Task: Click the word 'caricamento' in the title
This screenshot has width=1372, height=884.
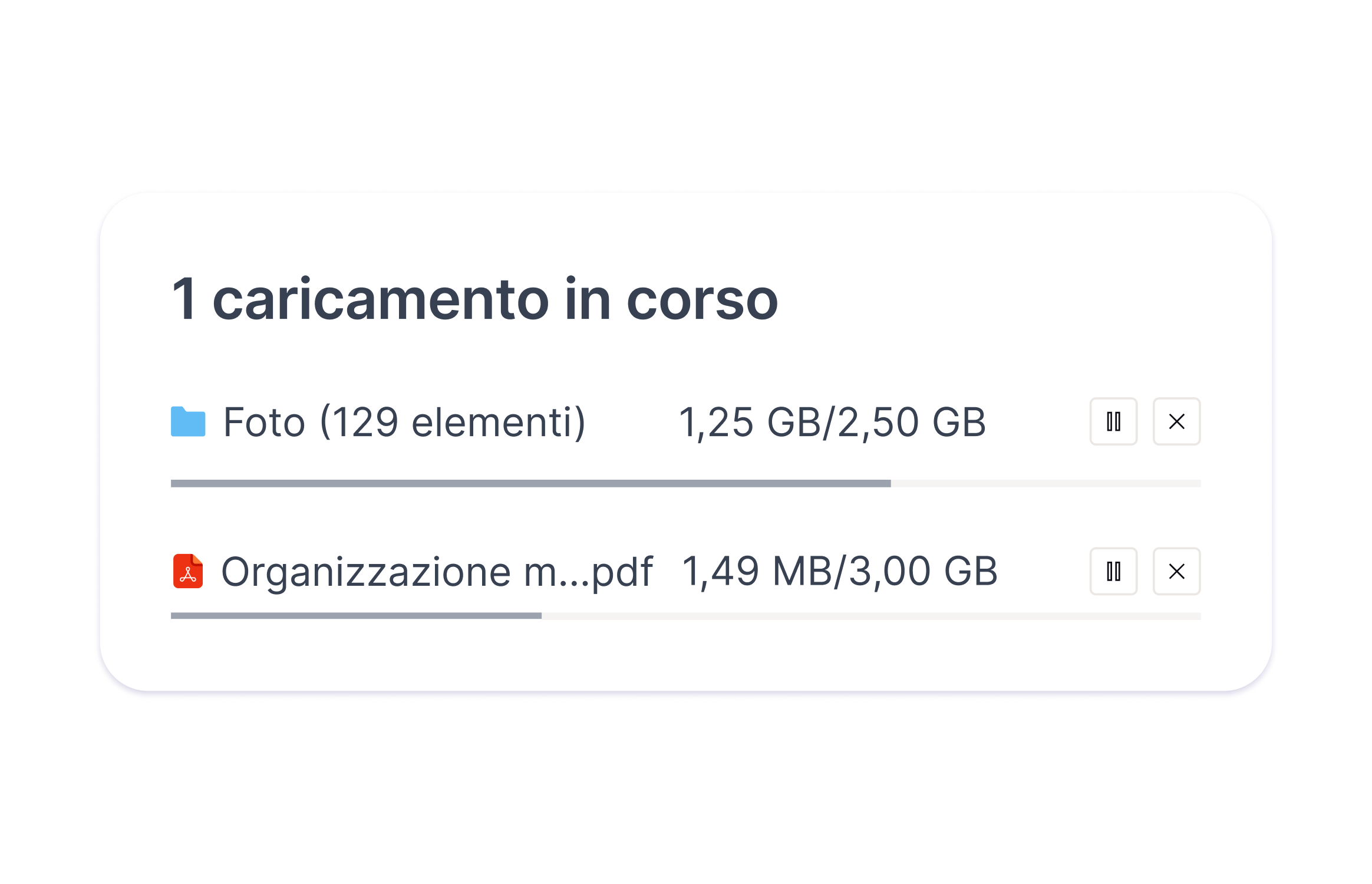Action: click(x=381, y=300)
